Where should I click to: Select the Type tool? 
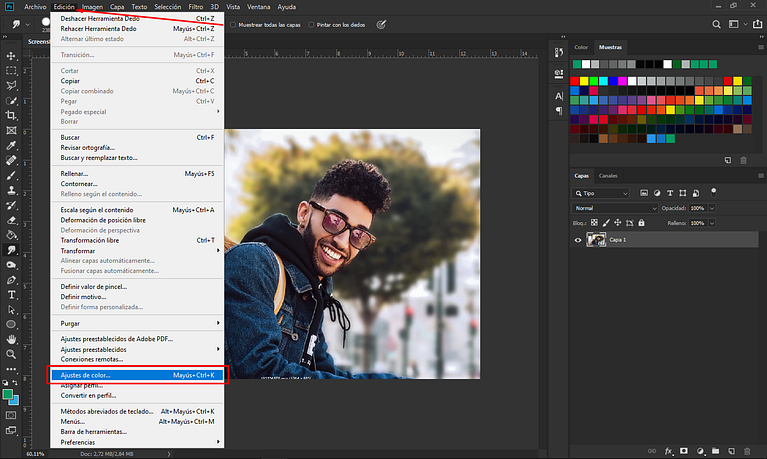point(11,295)
